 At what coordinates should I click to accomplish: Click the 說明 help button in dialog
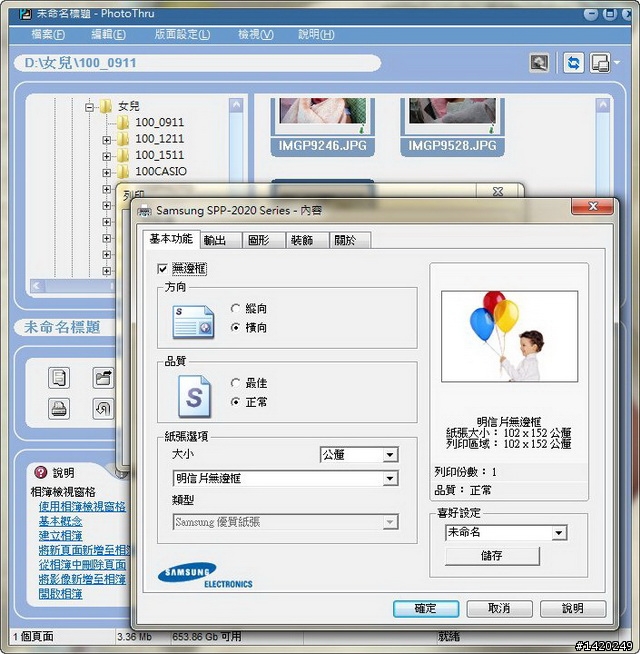pos(573,609)
